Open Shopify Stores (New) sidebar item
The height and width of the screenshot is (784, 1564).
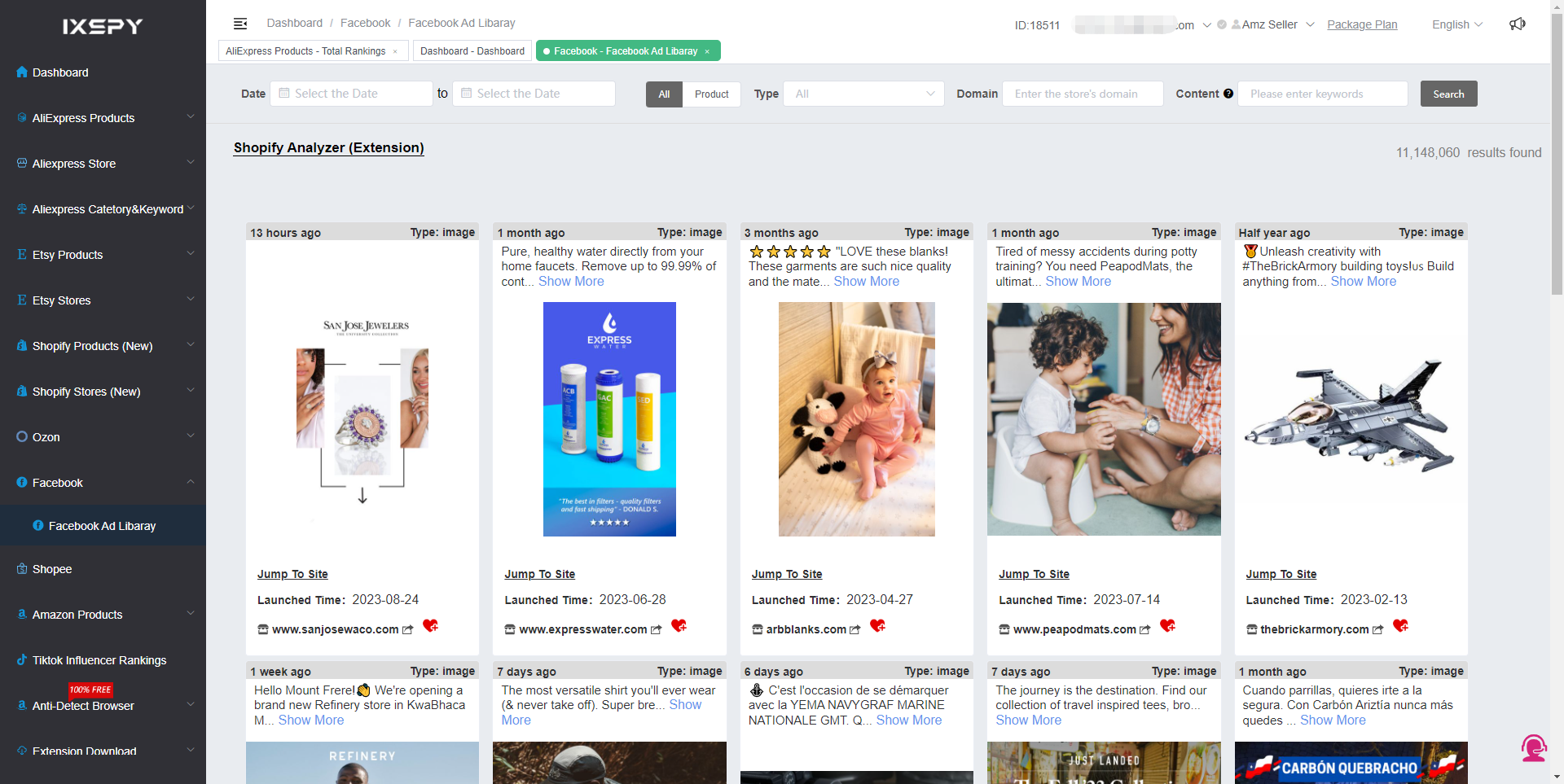click(x=103, y=392)
